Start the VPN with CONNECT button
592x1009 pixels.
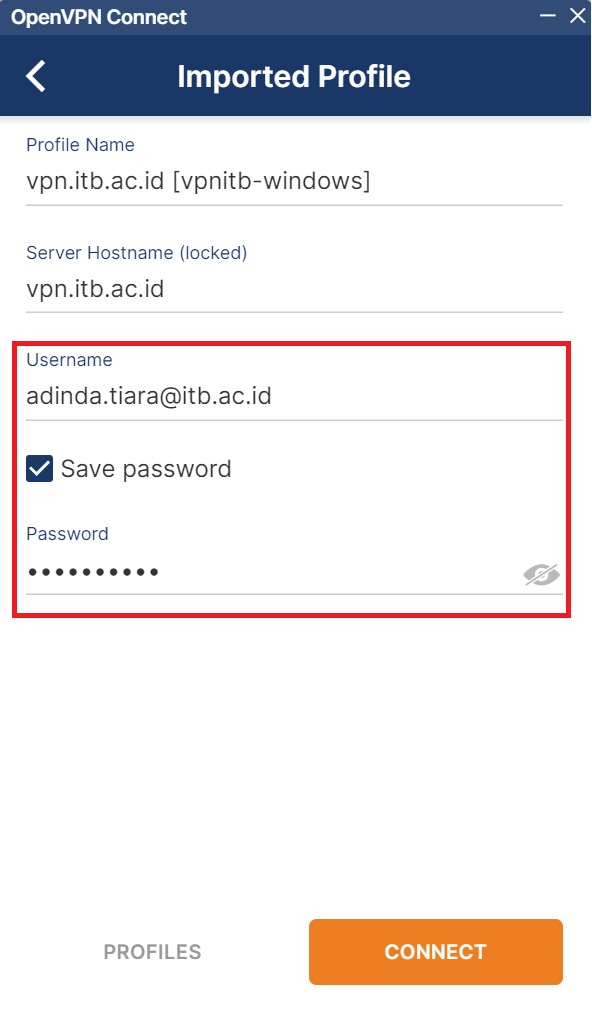pyautogui.click(x=436, y=952)
